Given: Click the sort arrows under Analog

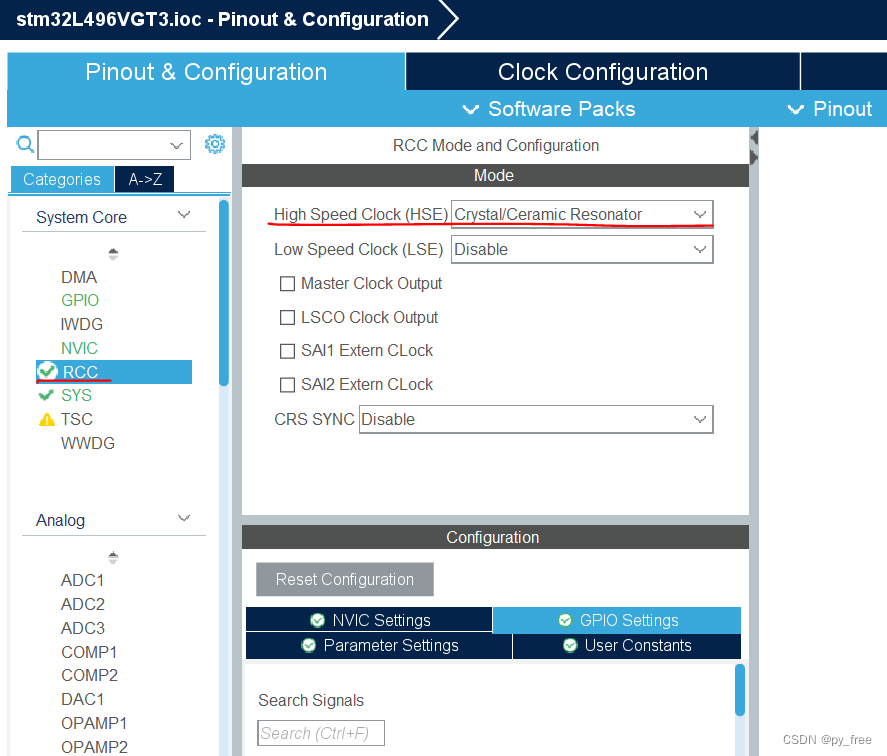Looking at the screenshot, I should point(113,557).
